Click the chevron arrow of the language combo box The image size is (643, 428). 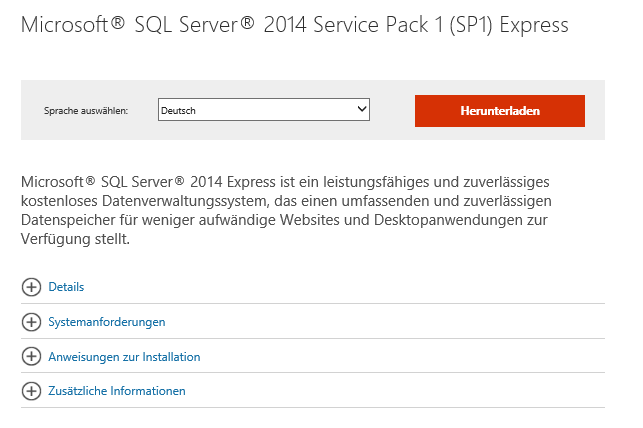(361, 110)
